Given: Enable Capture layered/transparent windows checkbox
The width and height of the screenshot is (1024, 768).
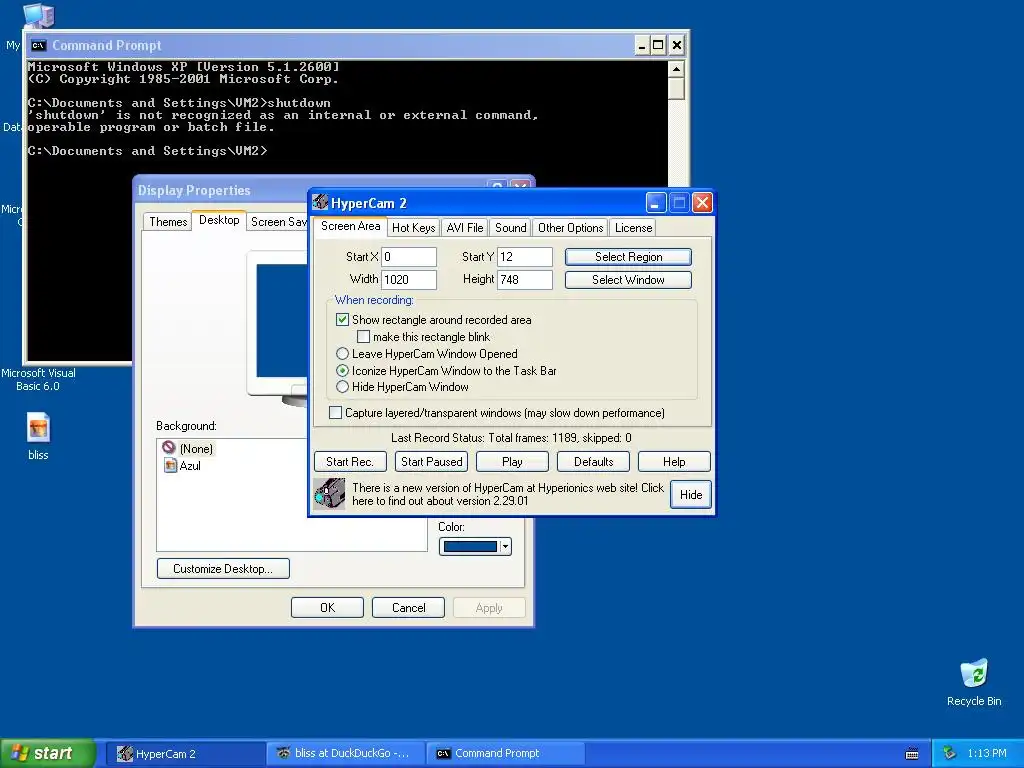Looking at the screenshot, I should [x=335, y=413].
